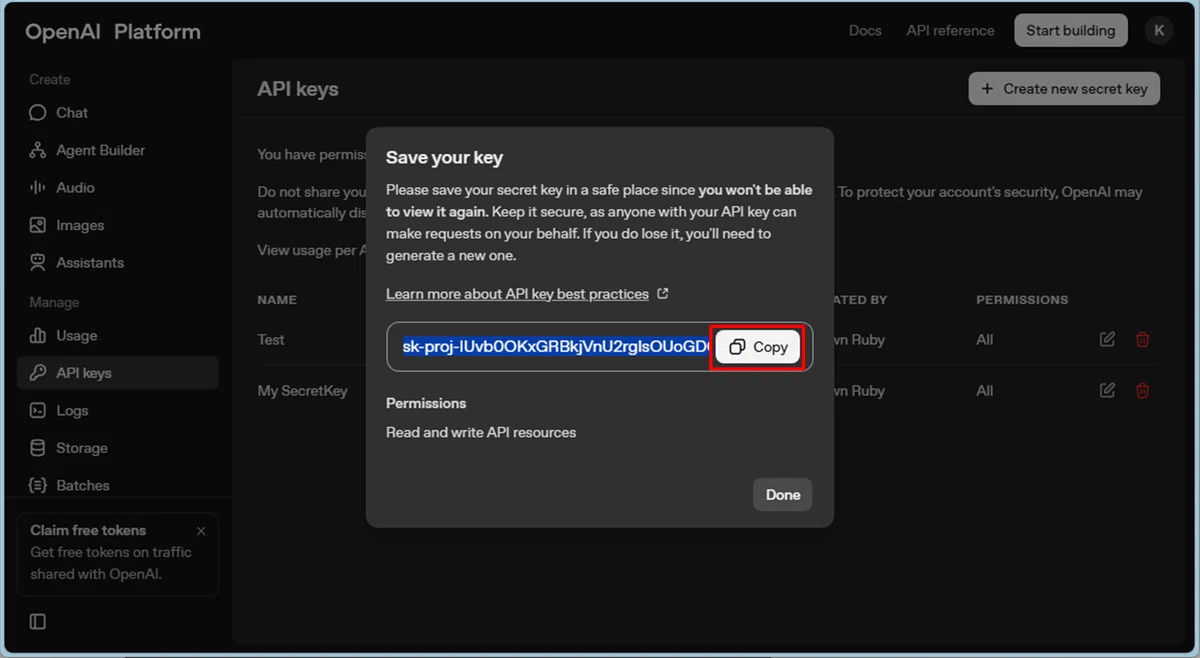Click the secret key text field
This screenshot has height=658, width=1200.
pos(600,347)
